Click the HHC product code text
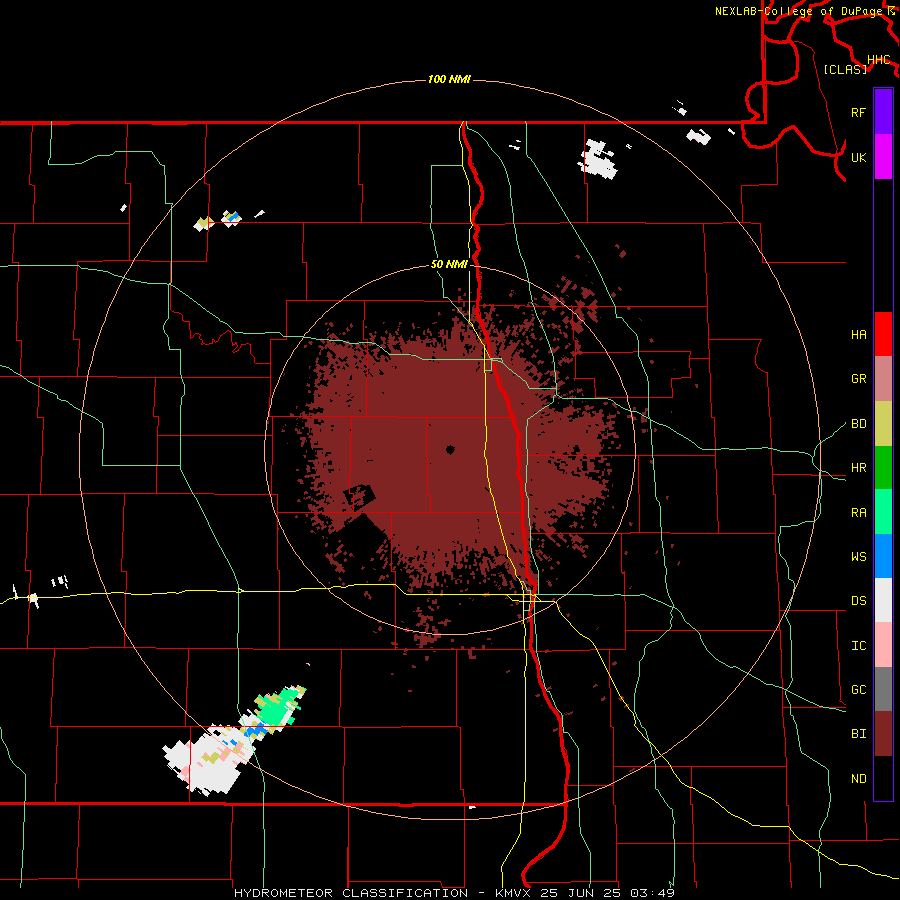 pyautogui.click(x=878, y=60)
